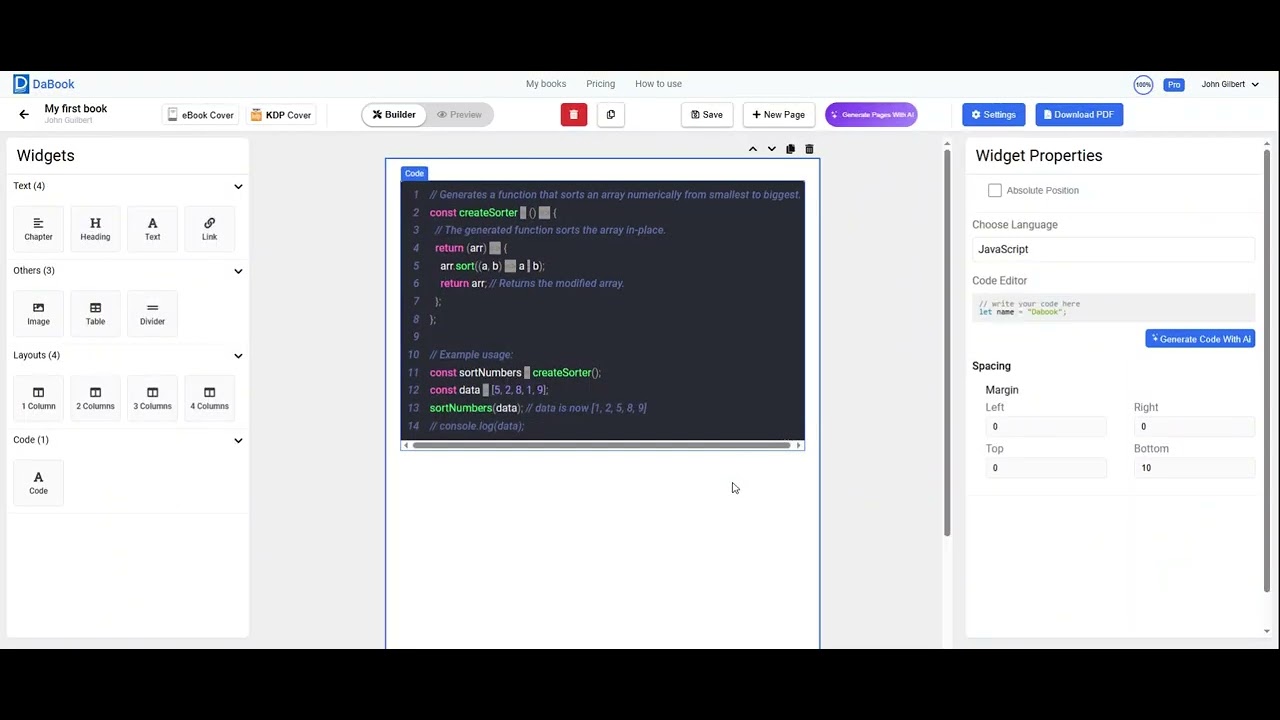Add a Heading widget
1280x720 pixels.
(95, 229)
